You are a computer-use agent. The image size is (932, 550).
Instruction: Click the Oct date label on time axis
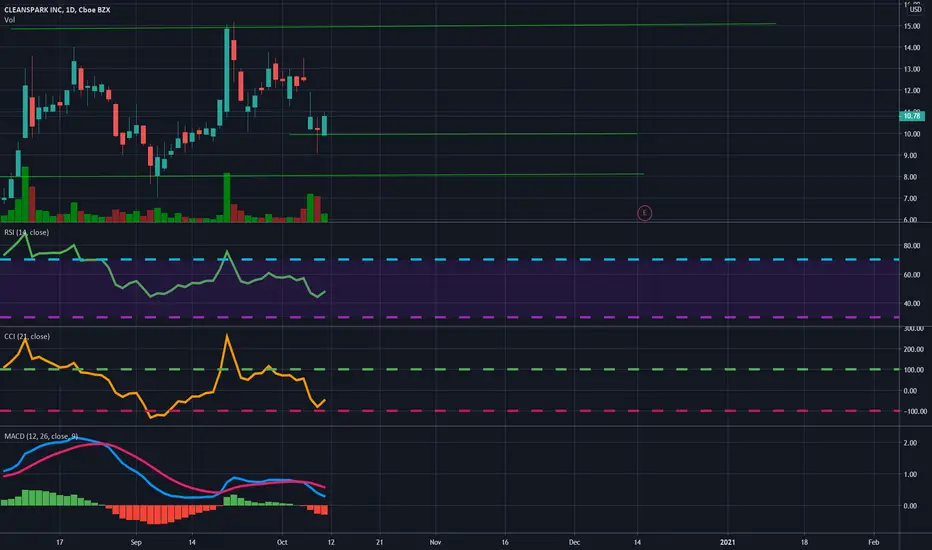coord(282,542)
